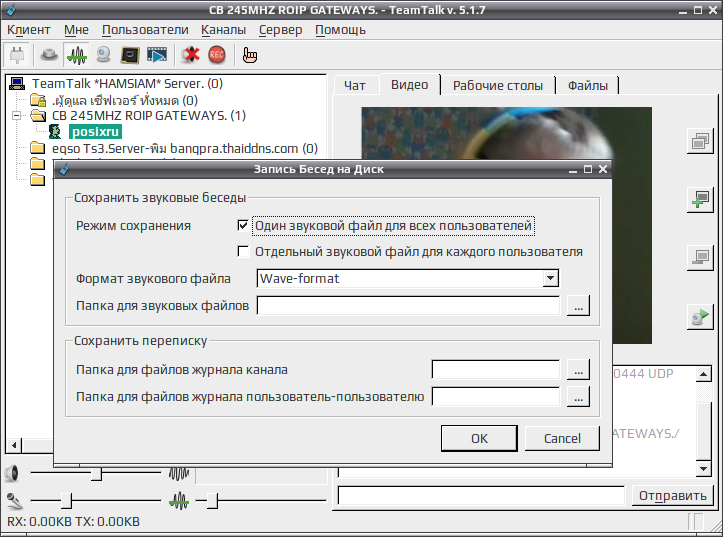This screenshot has height=537, width=723.
Task: Select the posixru user in channel tree
Action: (x=95, y=132)
